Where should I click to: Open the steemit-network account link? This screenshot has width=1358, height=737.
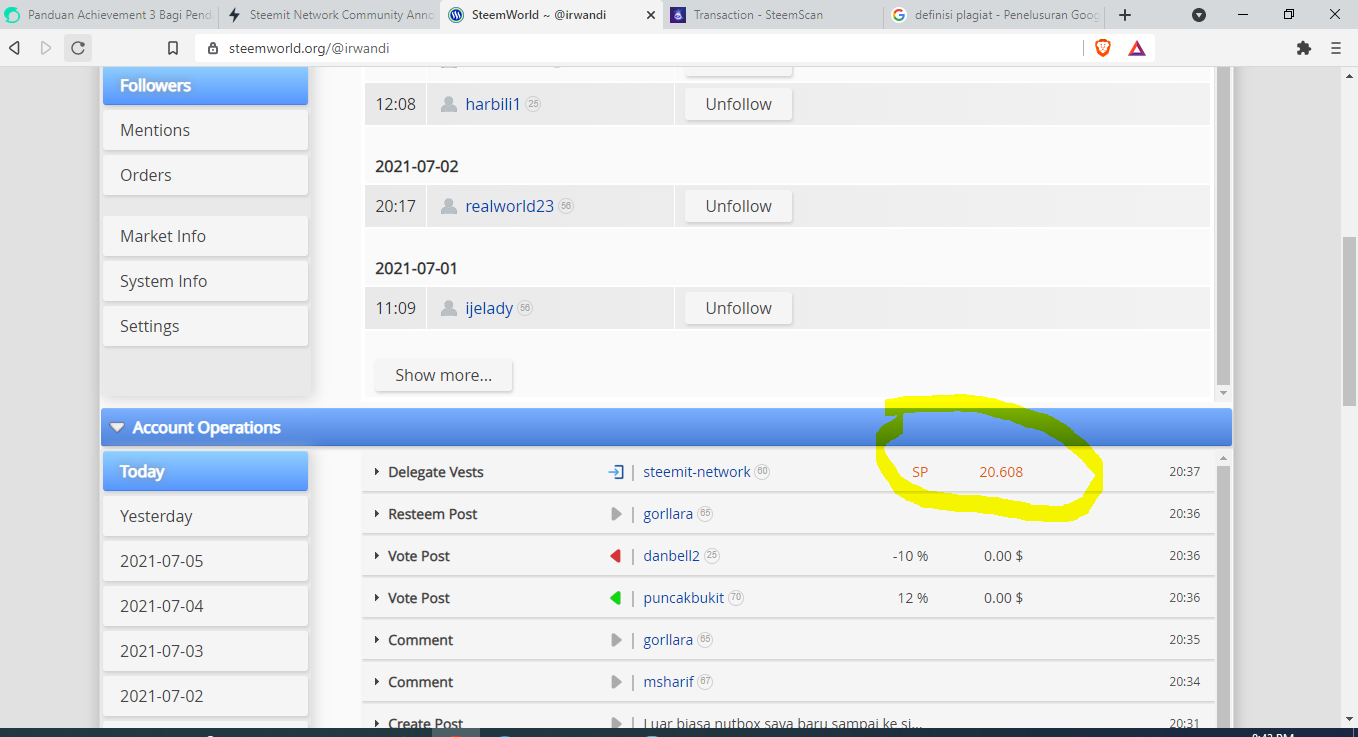(697, 472)
